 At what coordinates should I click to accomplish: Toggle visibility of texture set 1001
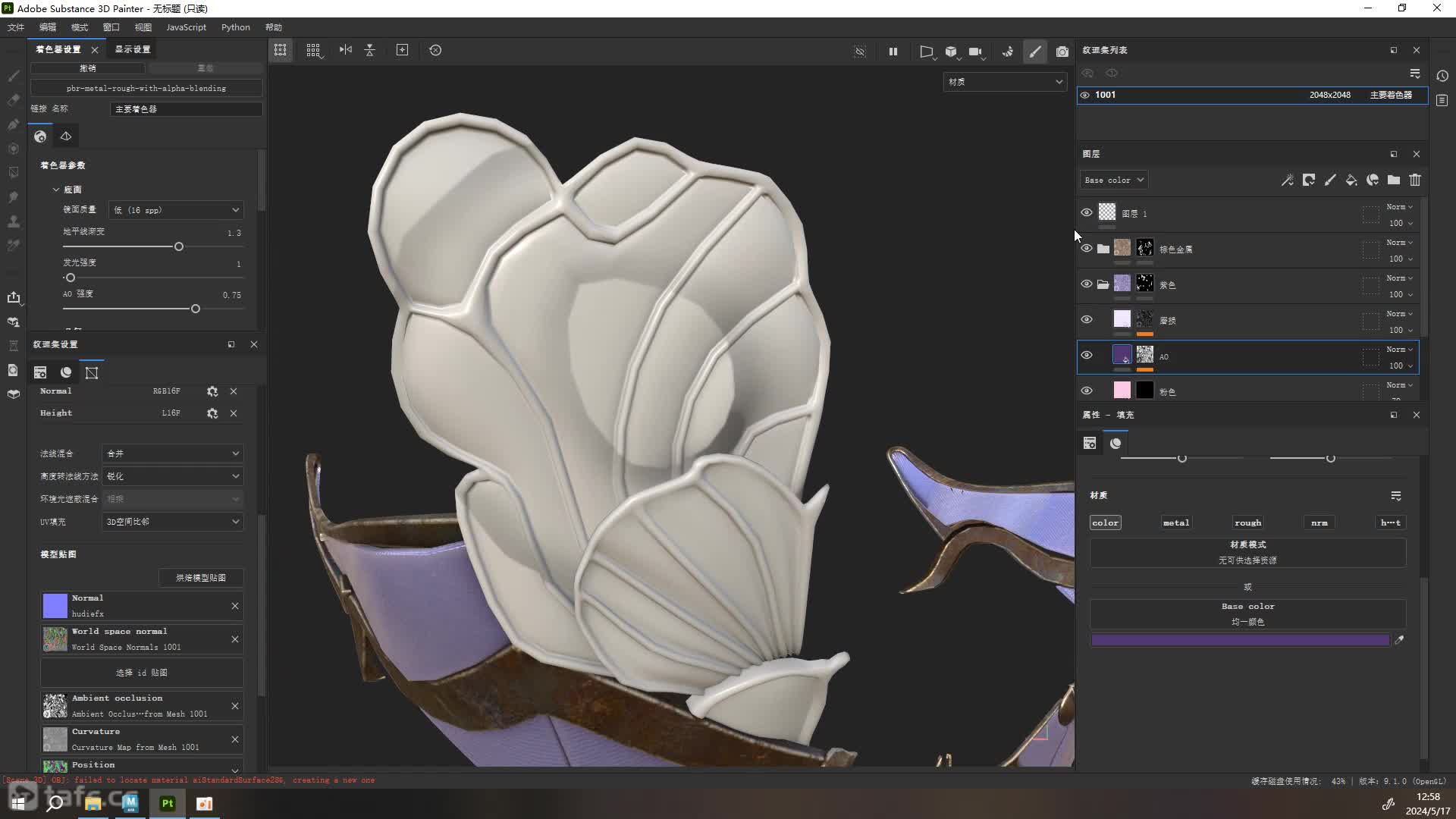pyautogui.click(x=1085, y=96)
